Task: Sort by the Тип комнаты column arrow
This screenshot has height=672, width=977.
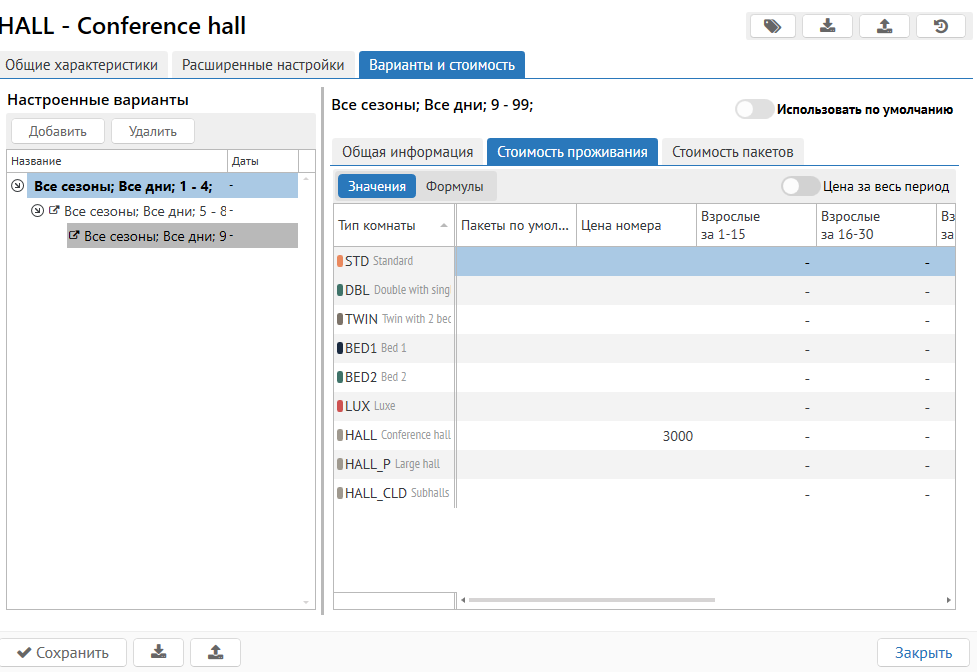Action: (443, 226)
